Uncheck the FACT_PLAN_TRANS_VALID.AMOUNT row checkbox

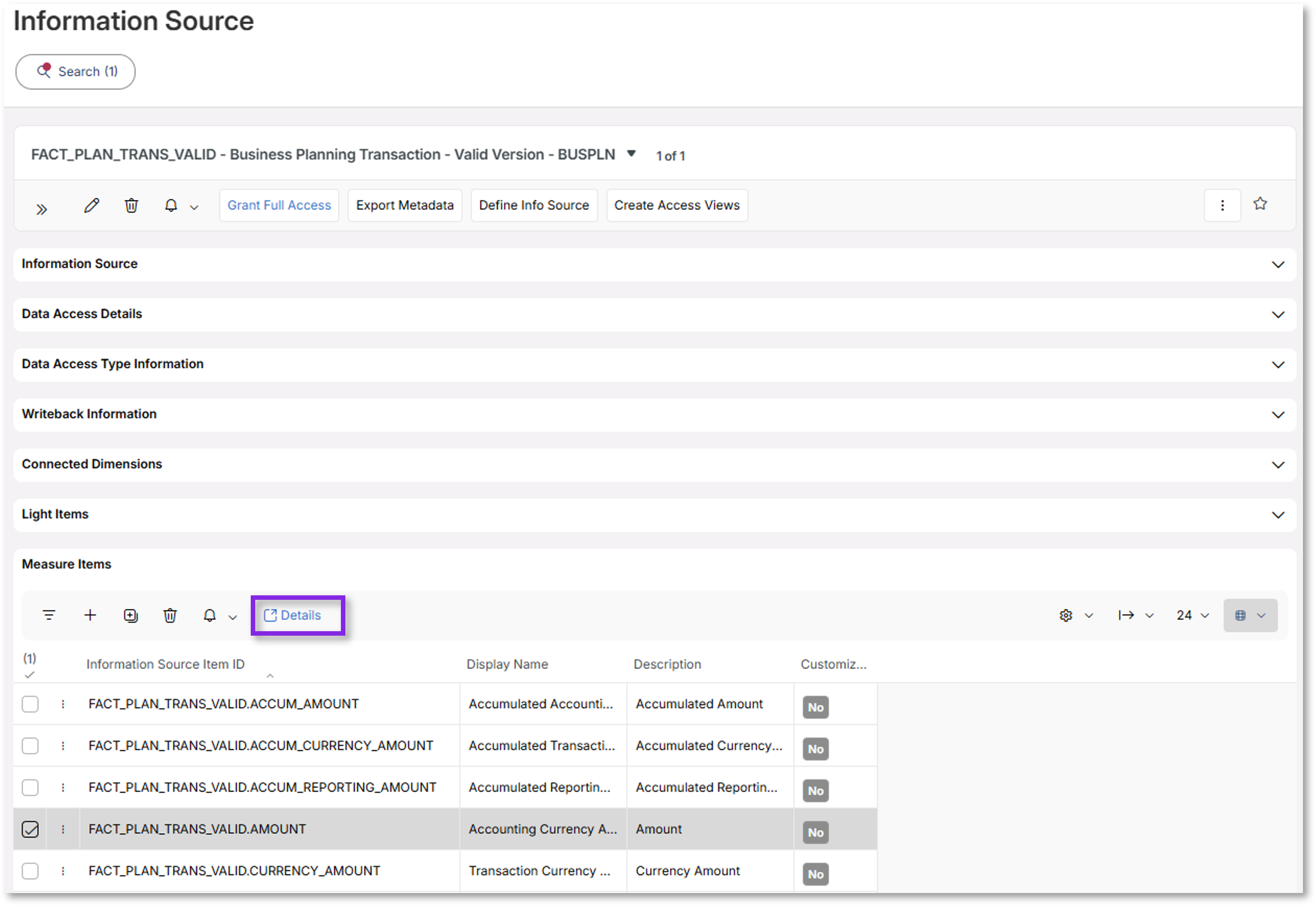[30, 829]
